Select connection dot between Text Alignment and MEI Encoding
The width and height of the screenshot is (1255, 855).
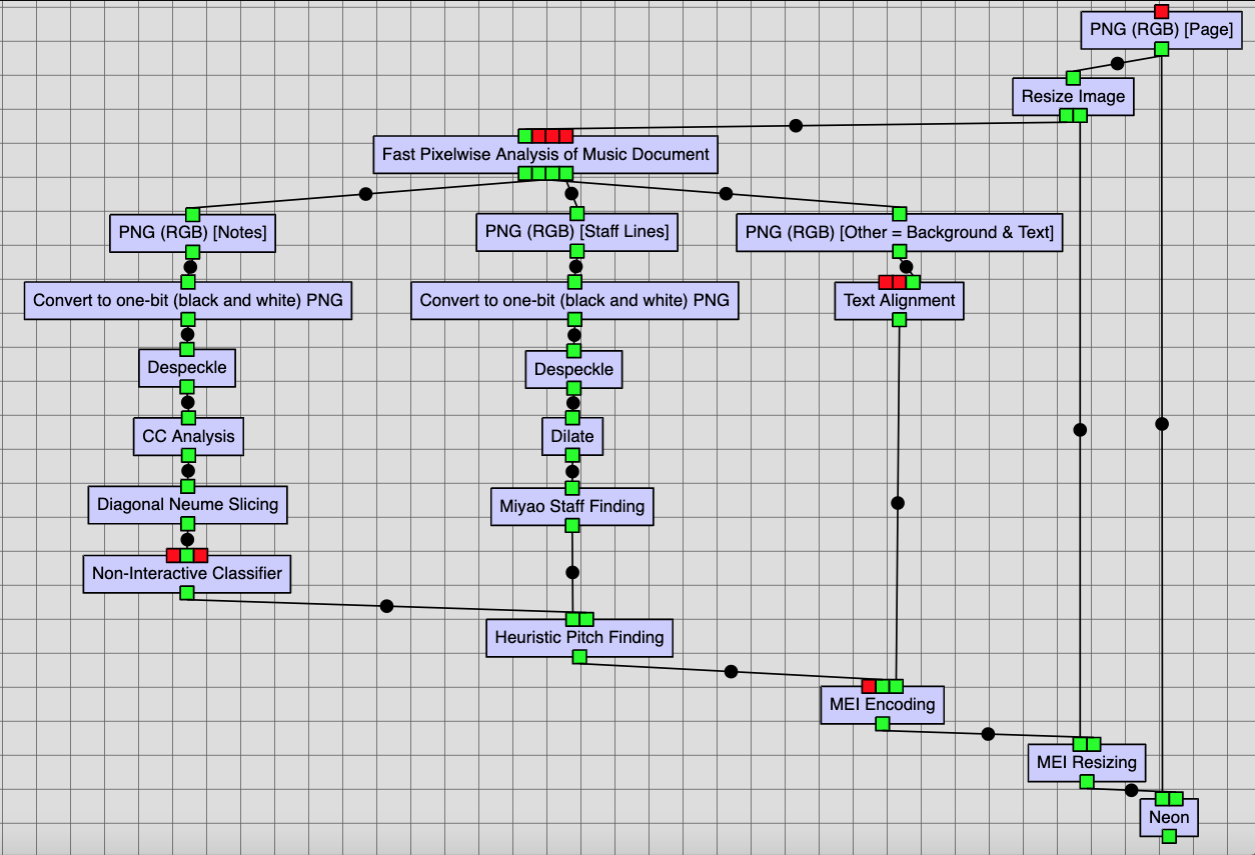[897, 503]
